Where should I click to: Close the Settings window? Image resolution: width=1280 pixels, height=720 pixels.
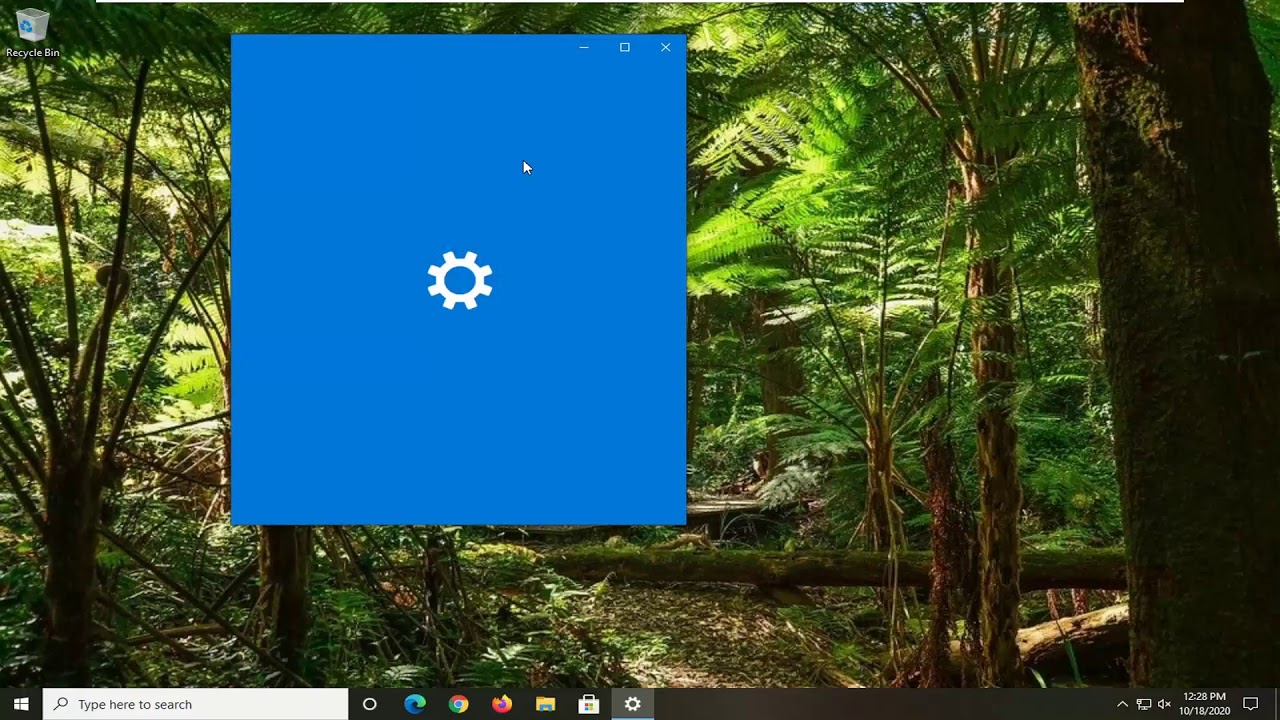coord(665,47)
